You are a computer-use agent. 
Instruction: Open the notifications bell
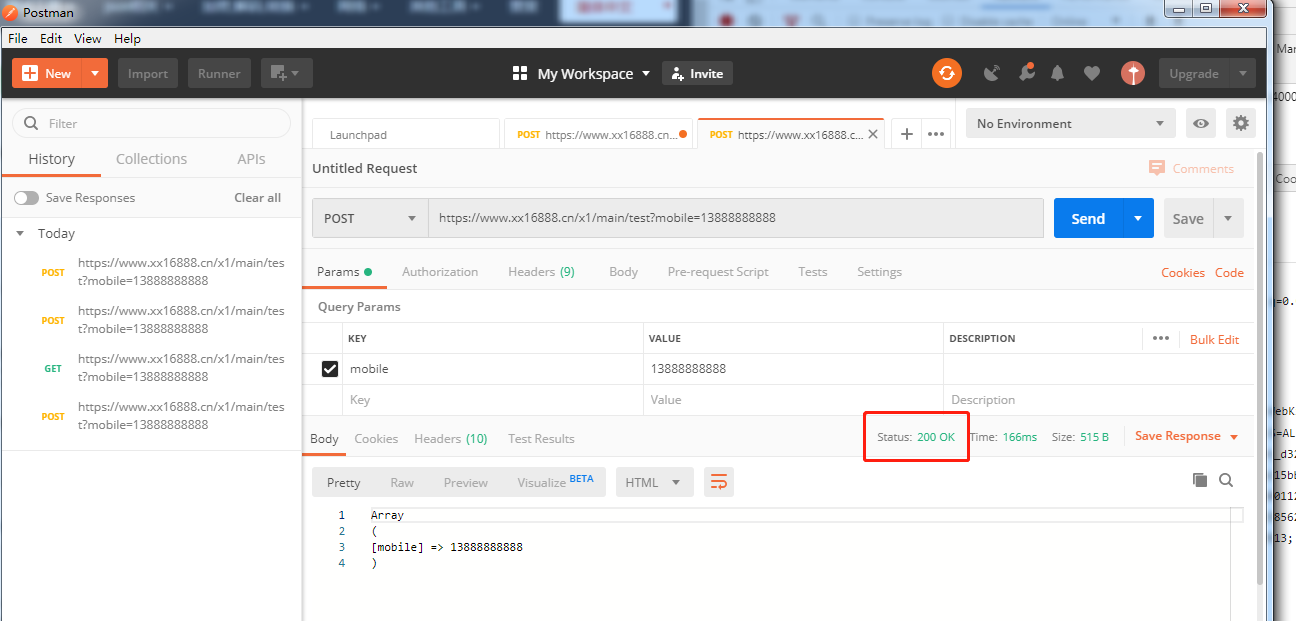coord(1058,73)
